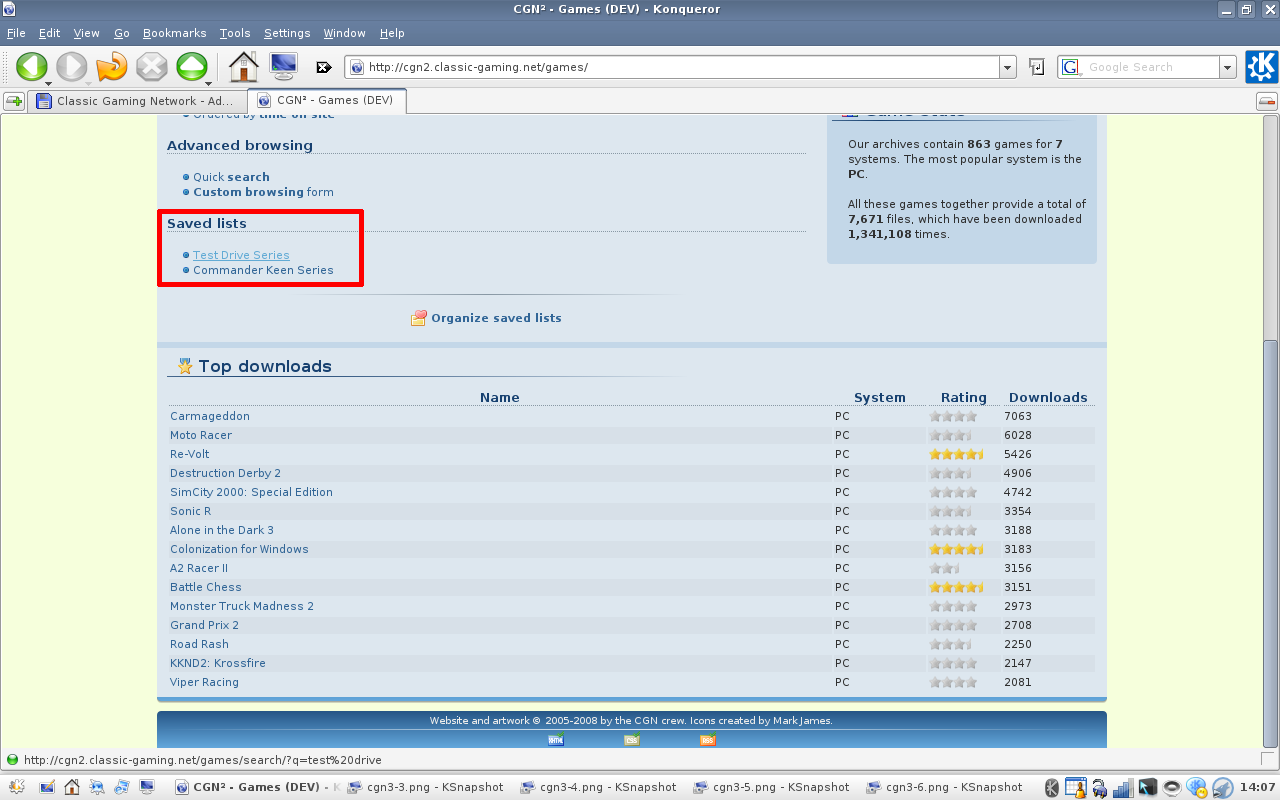This screenshot has height=800, width=1280.
Task: Click the Organize saved lists link
Action: pos(496,318)
